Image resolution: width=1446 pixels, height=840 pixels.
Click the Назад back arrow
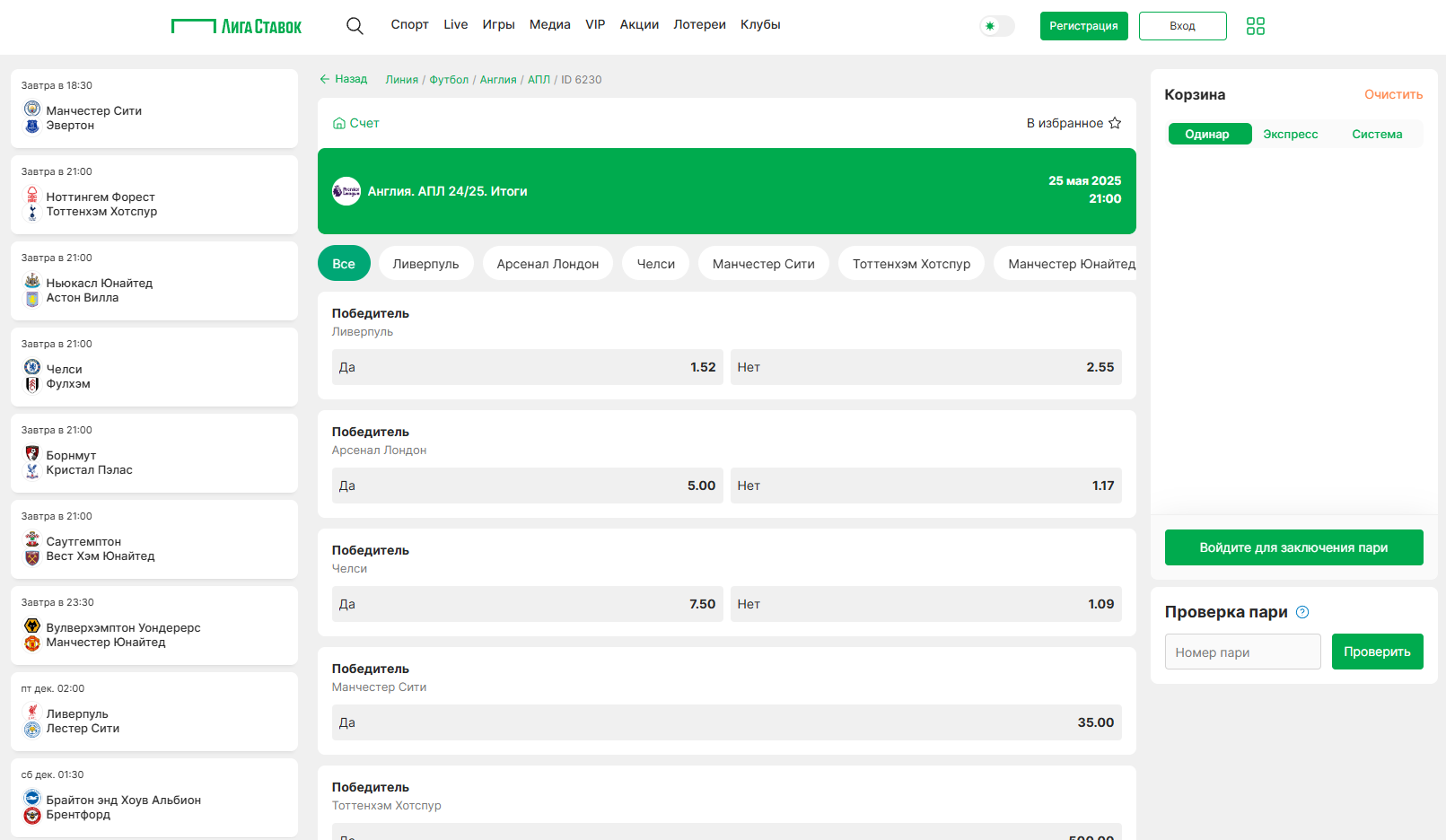coord(325,79)
